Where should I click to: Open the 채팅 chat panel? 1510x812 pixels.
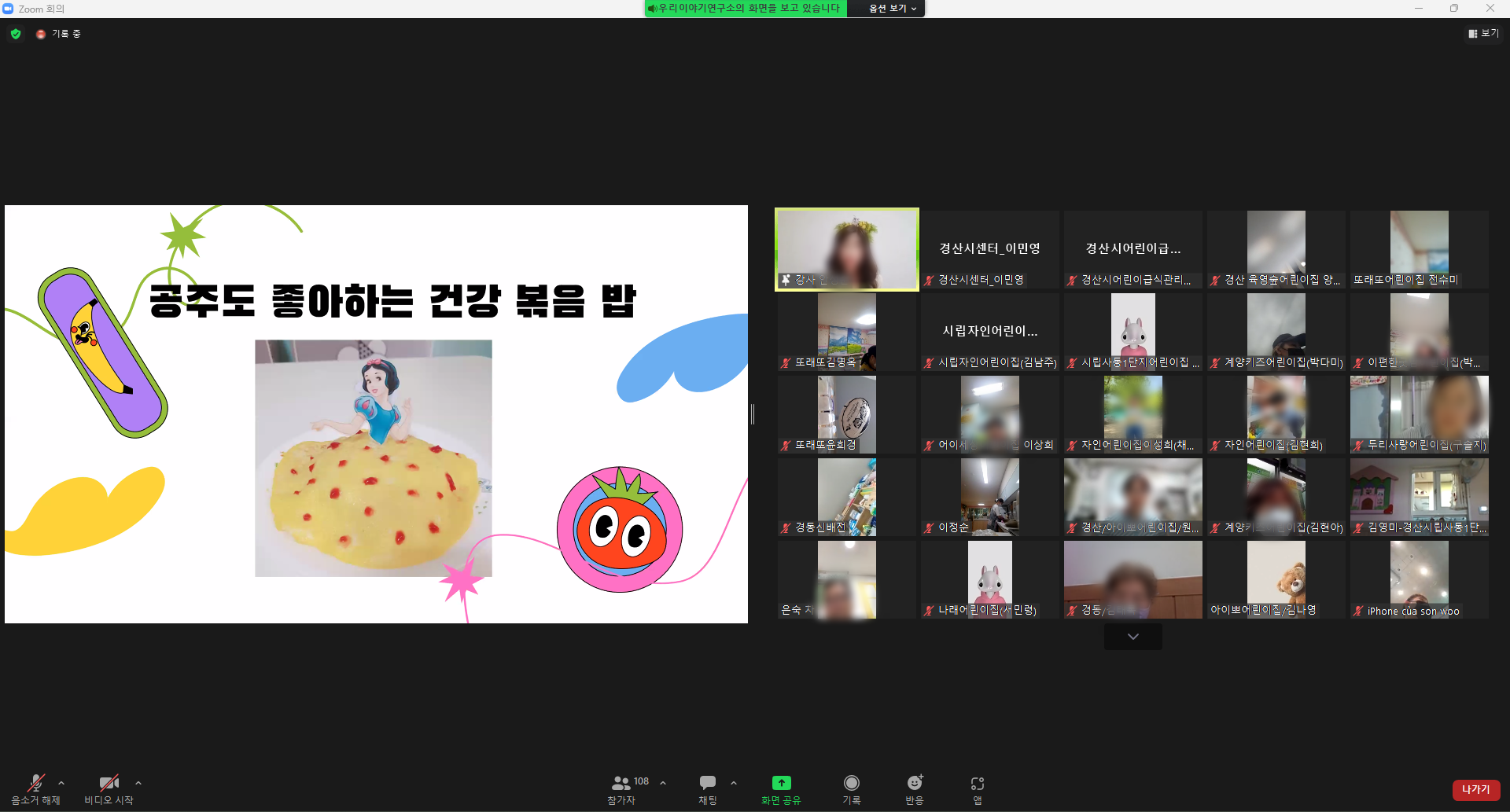[x=708, y=789]
